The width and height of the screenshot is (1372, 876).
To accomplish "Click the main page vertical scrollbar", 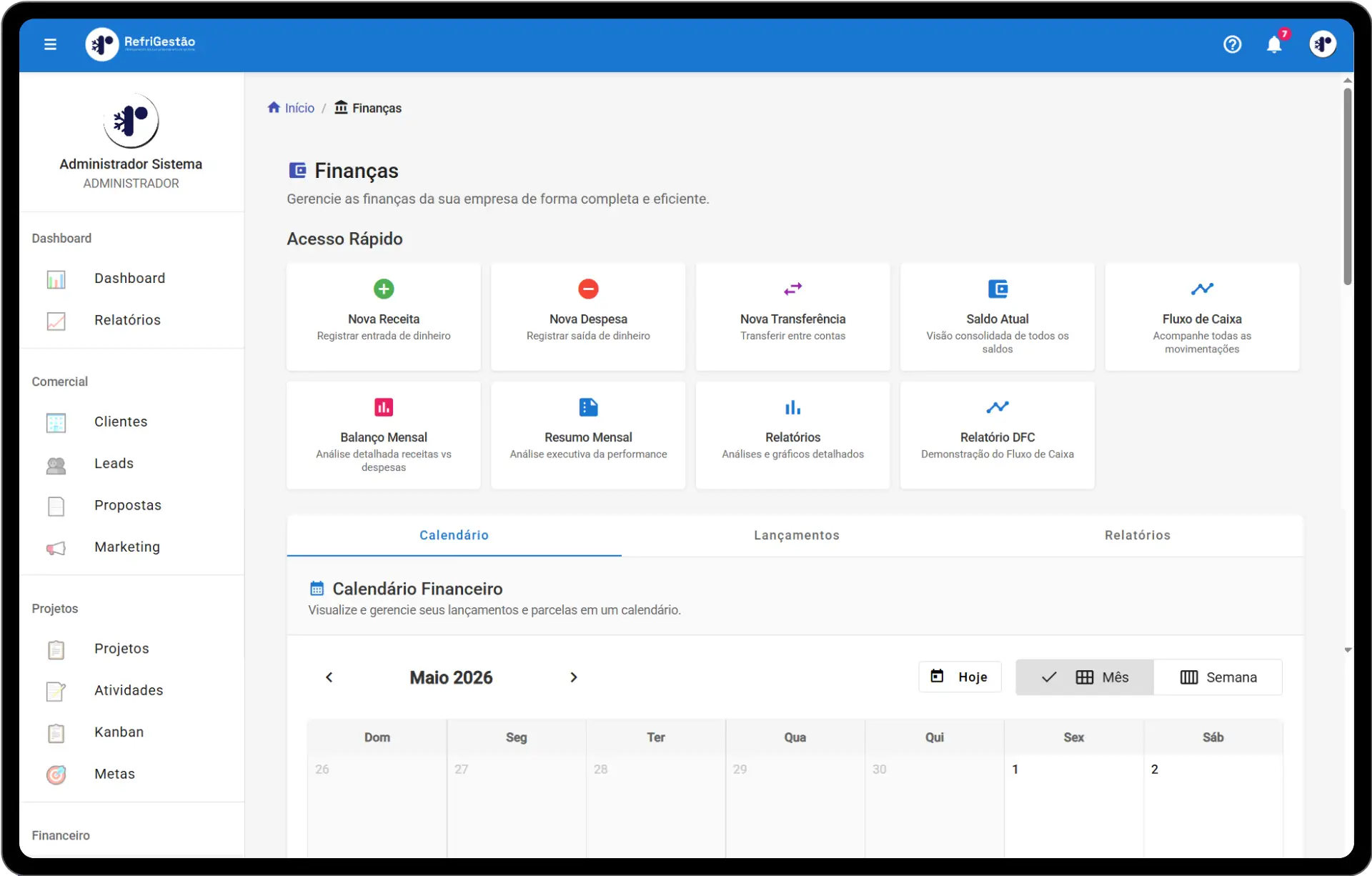I will pyautogui.click(x=1347, y=186).
